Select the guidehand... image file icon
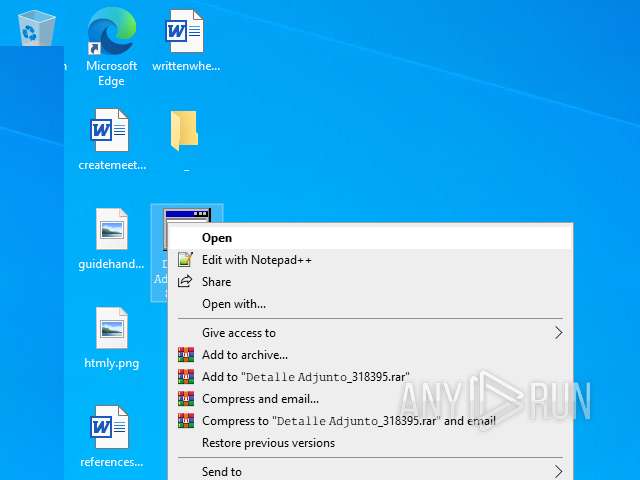The image size is (640, 480). pos(111,229)
